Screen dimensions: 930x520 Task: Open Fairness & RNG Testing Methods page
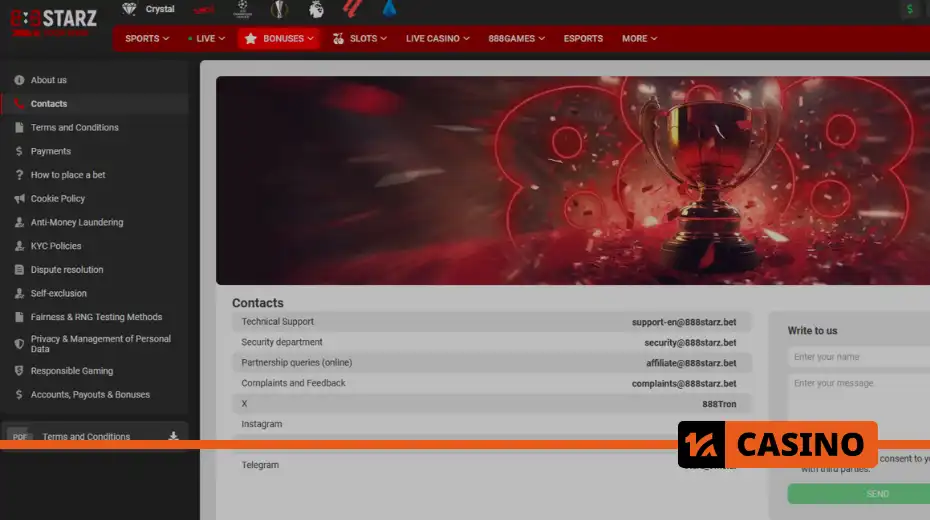pos(96,317)
